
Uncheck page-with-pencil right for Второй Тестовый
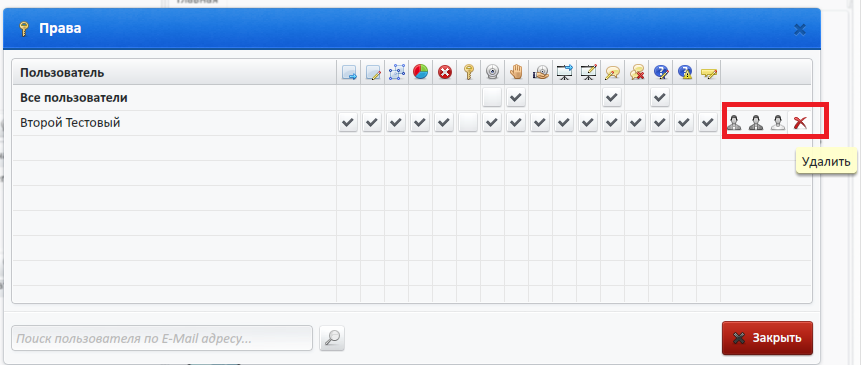click(373, 122)
